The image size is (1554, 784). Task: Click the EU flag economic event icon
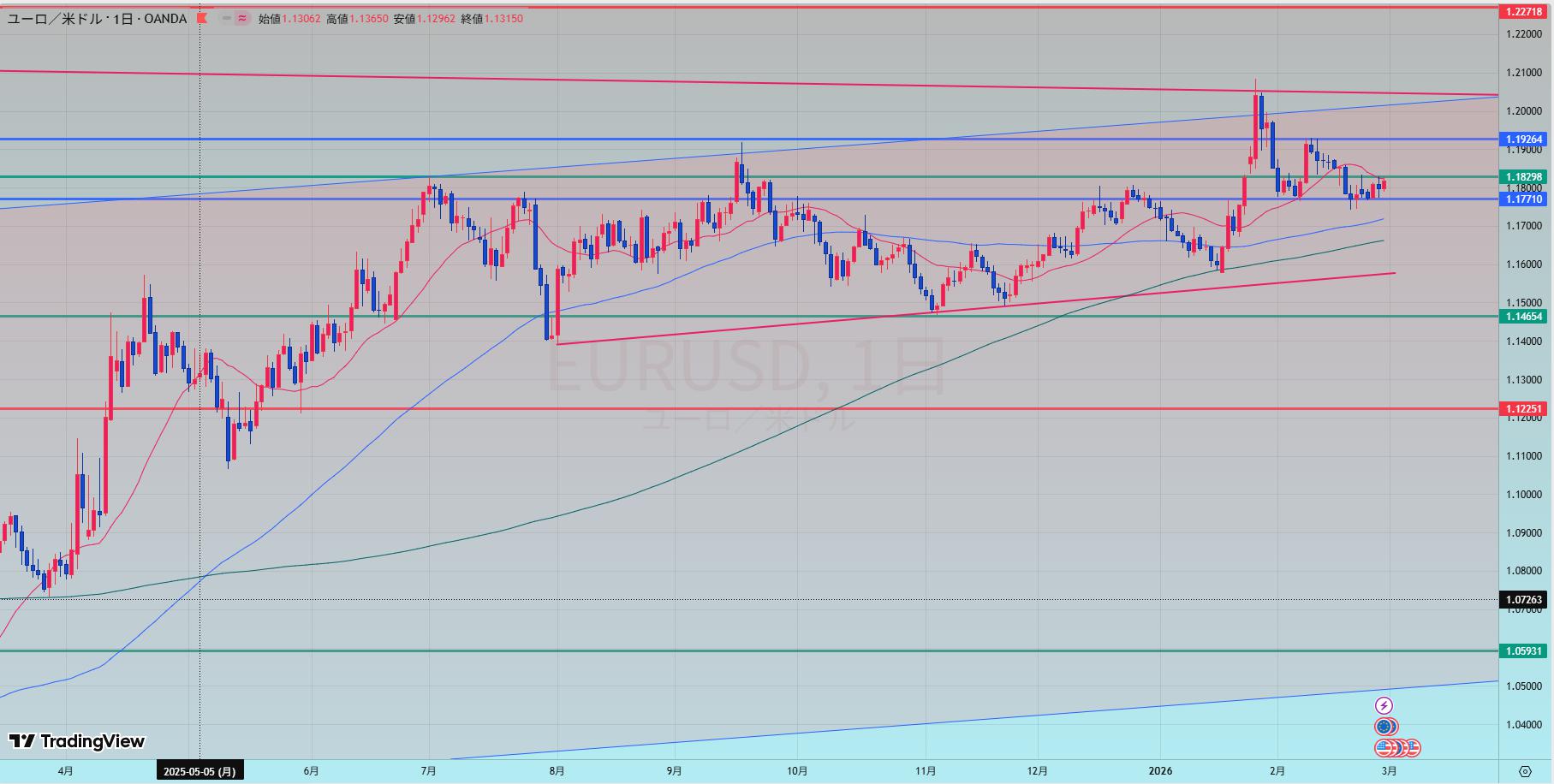1384,727
